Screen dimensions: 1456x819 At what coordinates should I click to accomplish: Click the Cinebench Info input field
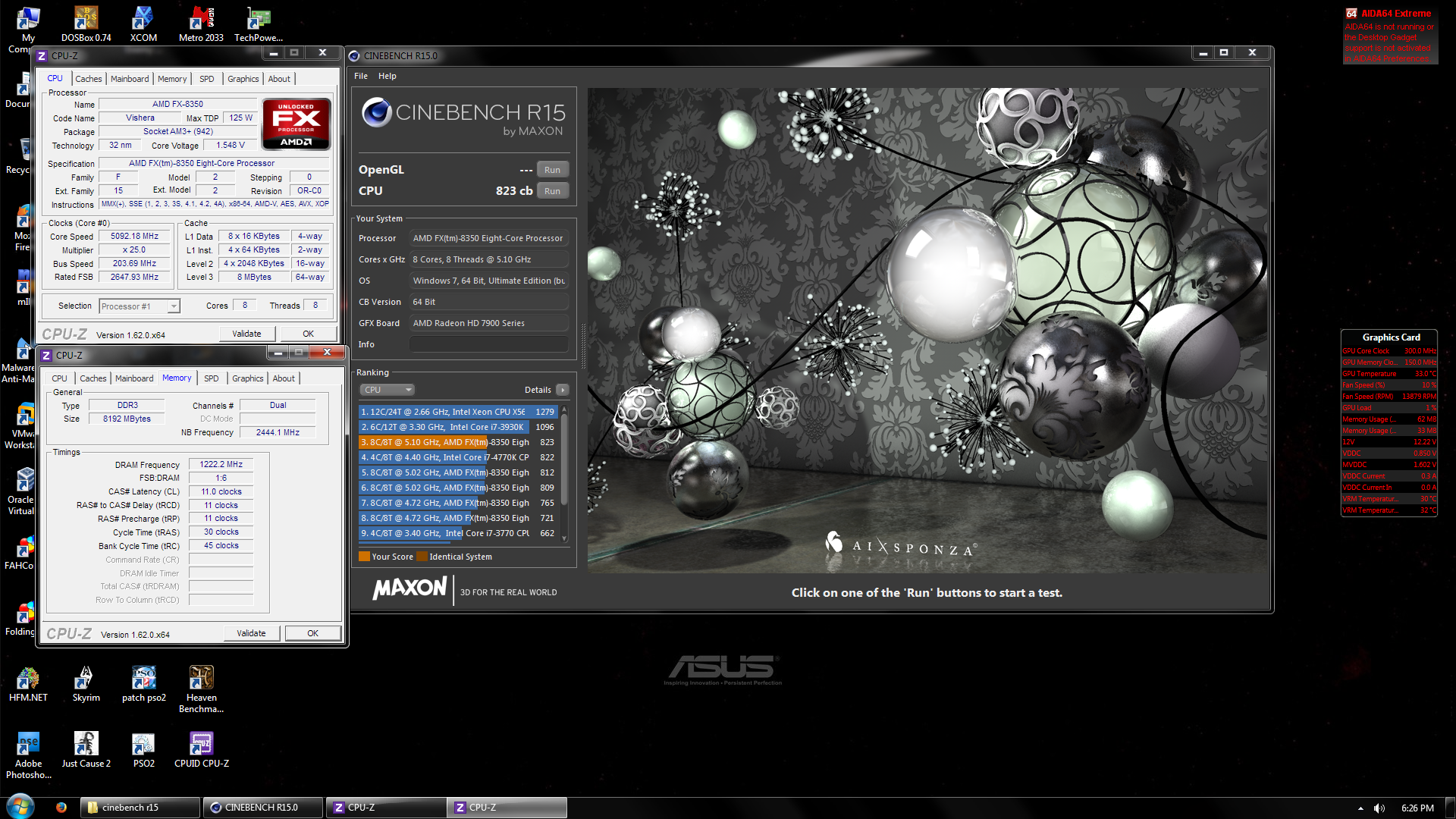(489, 344)
